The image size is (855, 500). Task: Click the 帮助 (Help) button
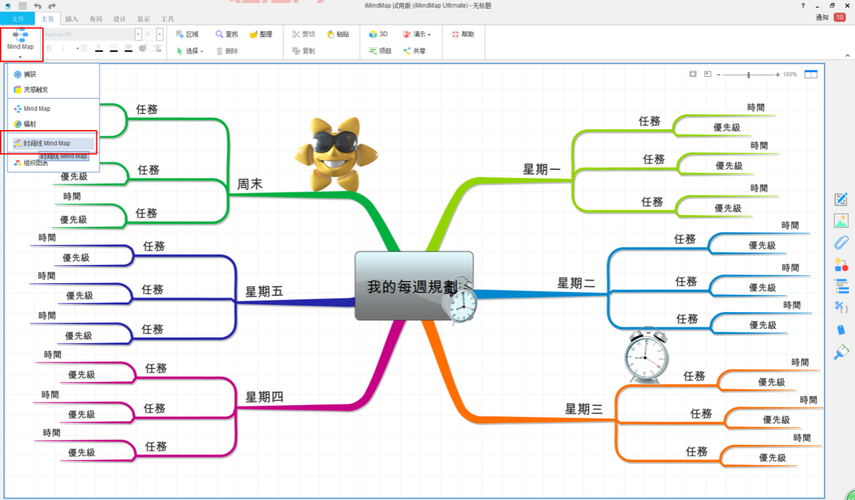coord(462,34)
